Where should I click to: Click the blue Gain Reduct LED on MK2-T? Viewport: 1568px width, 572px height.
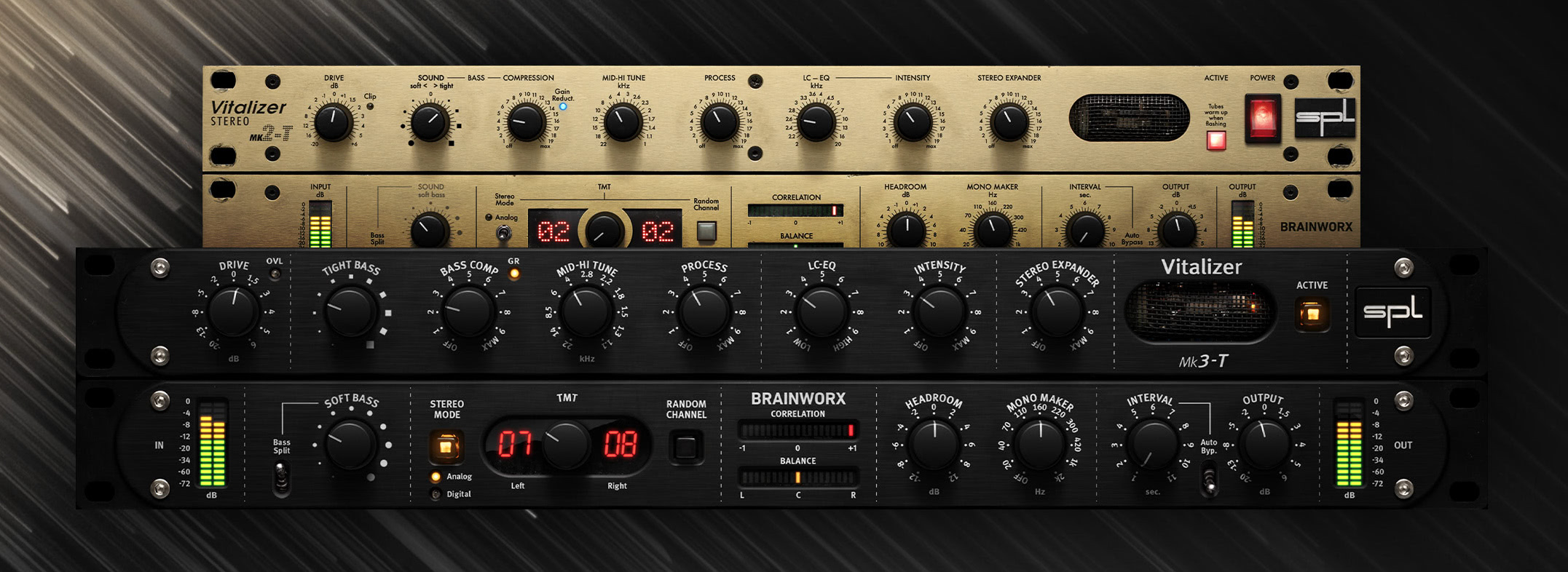point(563,107)
